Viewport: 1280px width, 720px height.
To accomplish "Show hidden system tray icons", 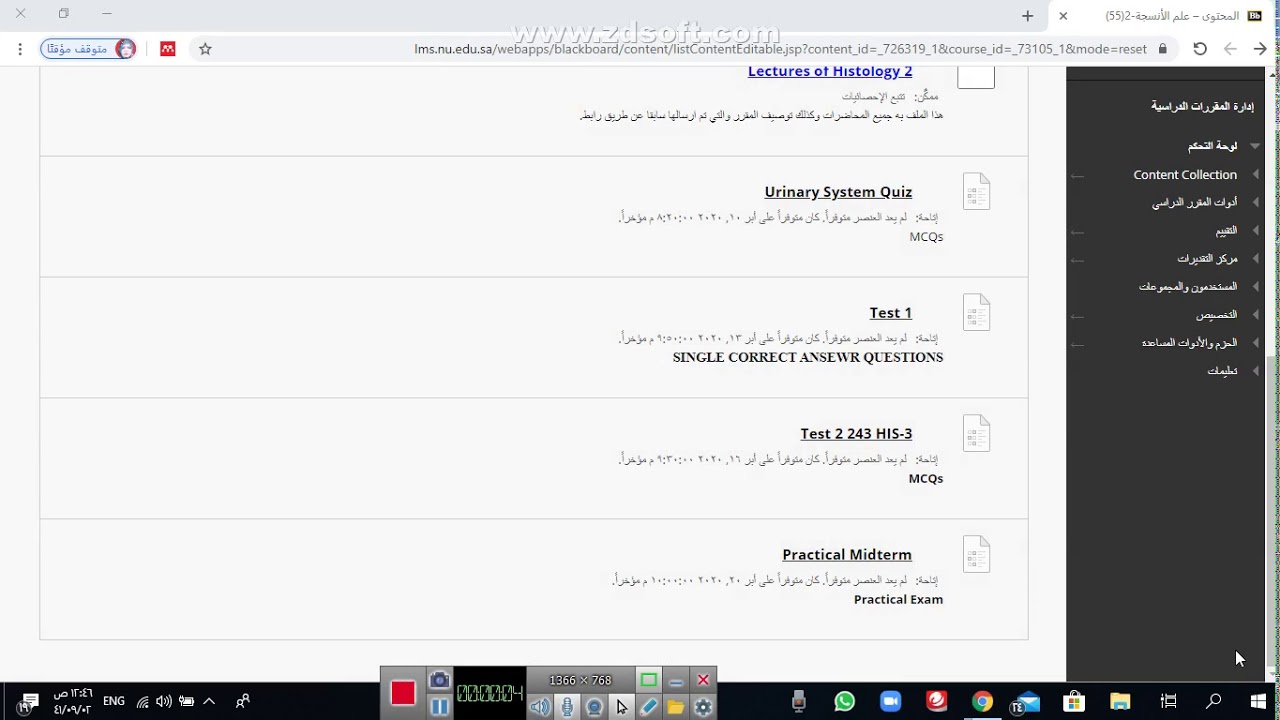I will point(209,702).
